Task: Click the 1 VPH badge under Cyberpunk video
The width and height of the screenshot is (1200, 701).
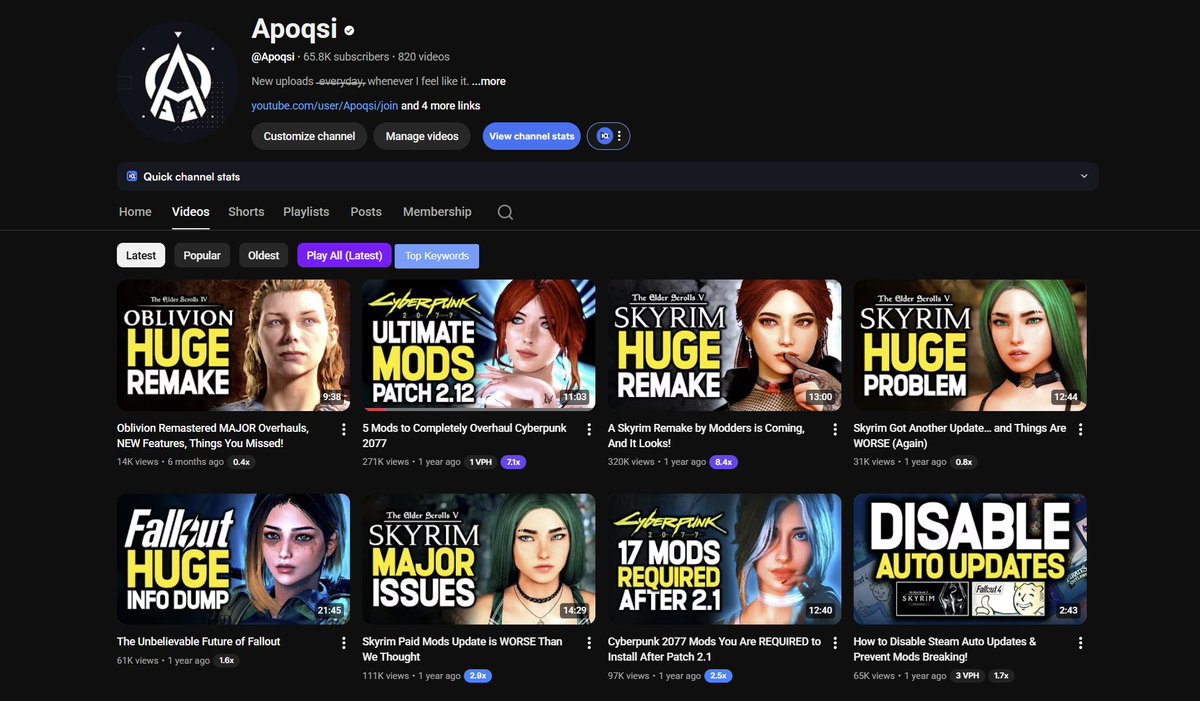Action: point(481,462)
